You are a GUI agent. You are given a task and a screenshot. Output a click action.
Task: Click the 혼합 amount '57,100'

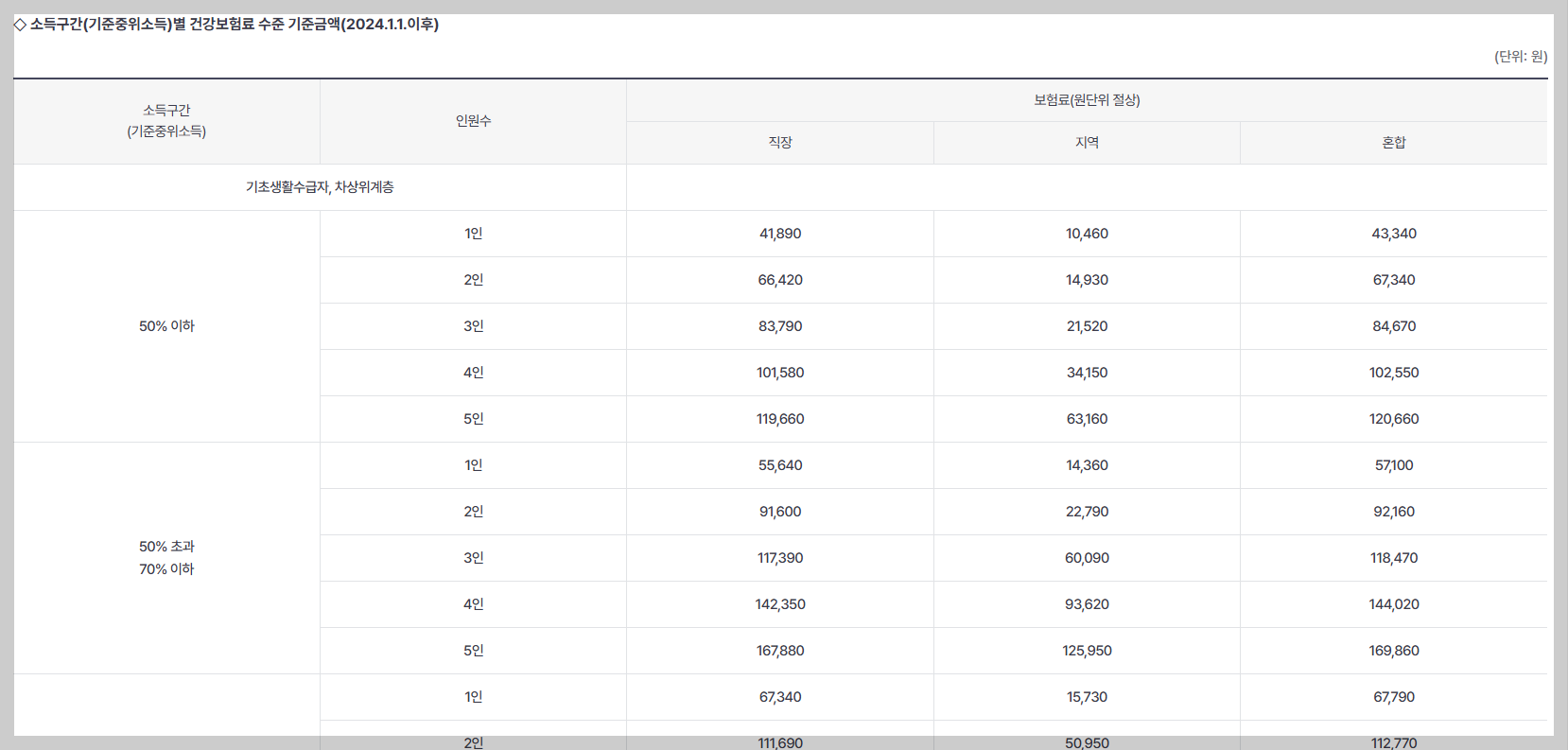1394,465
